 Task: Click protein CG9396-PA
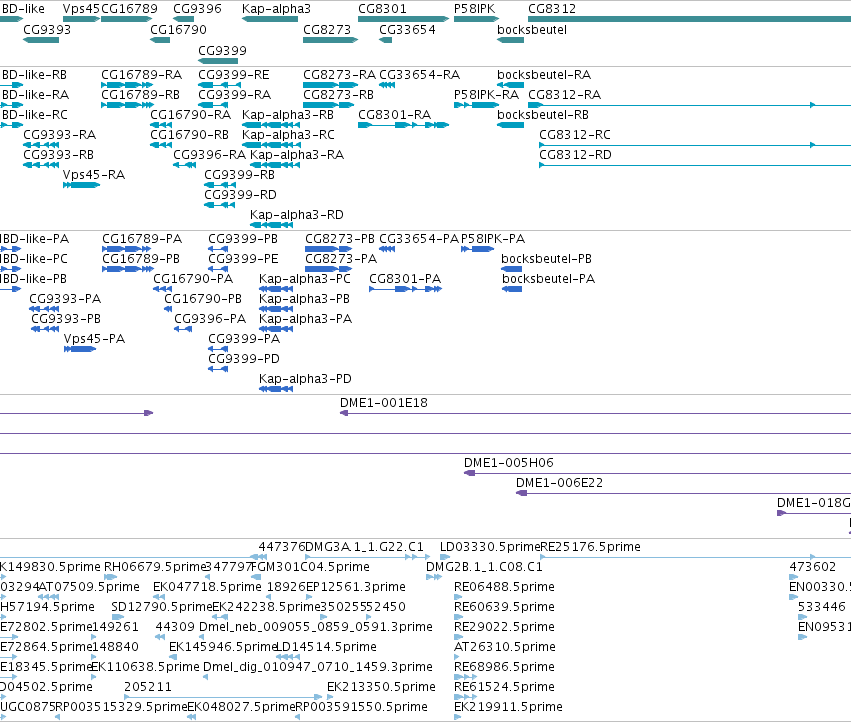tap(210, 318)
